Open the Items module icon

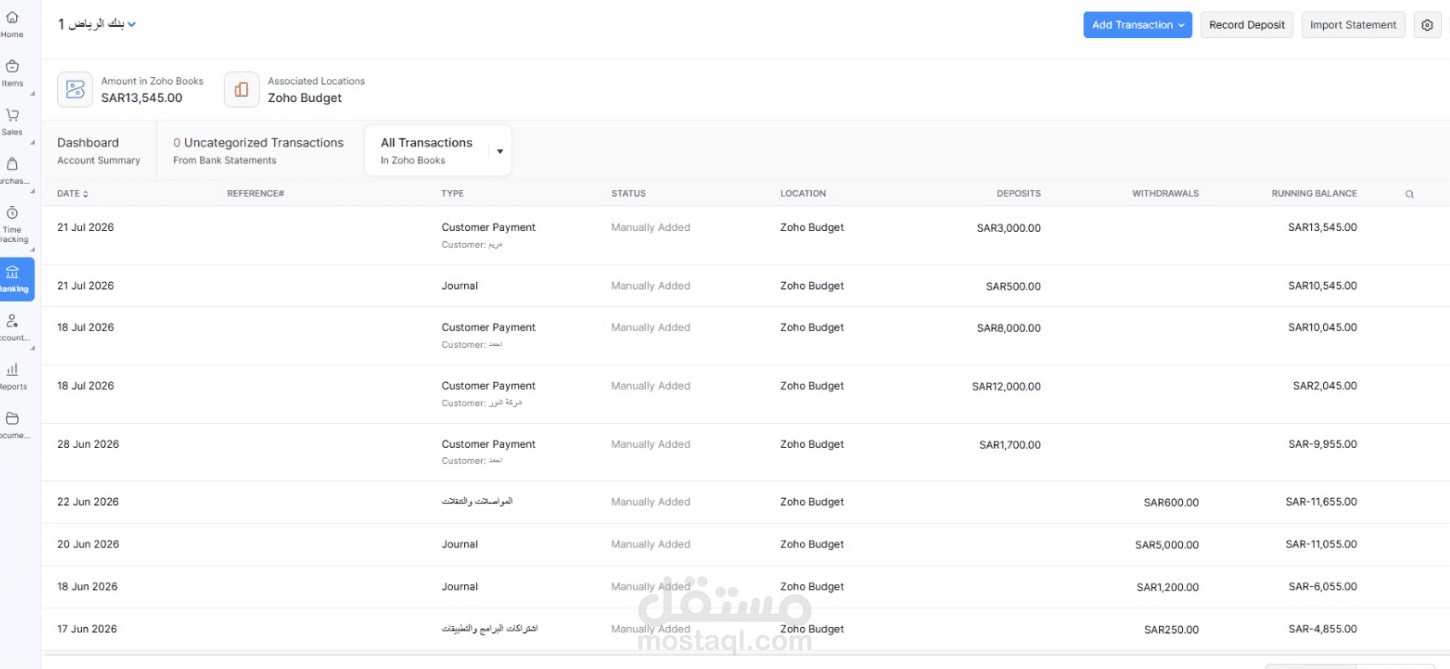pyautogui.click(x=12, y=66)
